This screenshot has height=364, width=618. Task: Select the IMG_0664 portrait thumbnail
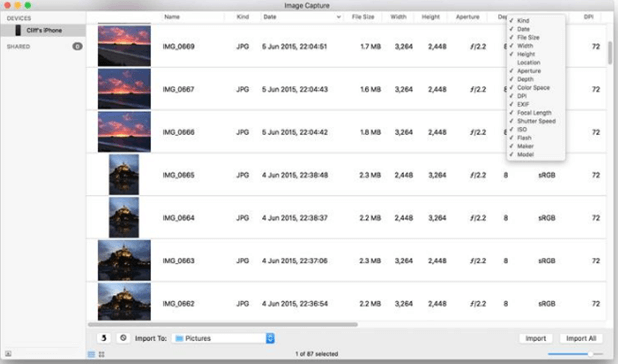124,217
